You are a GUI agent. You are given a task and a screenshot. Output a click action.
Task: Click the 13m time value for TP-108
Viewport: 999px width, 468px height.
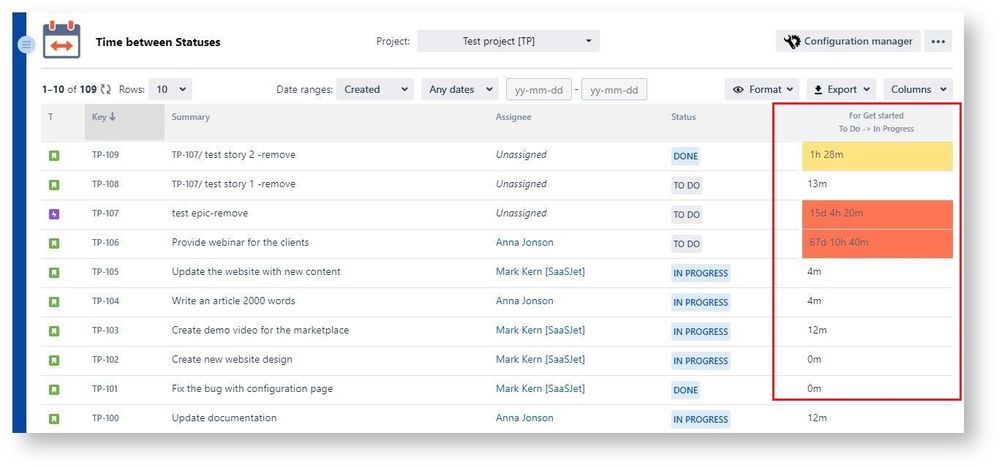pyautogui.click(x=817, y=184)
